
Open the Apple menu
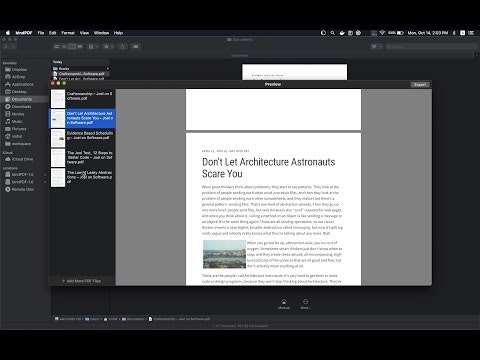pyautogui.click(x=8, y=33)
